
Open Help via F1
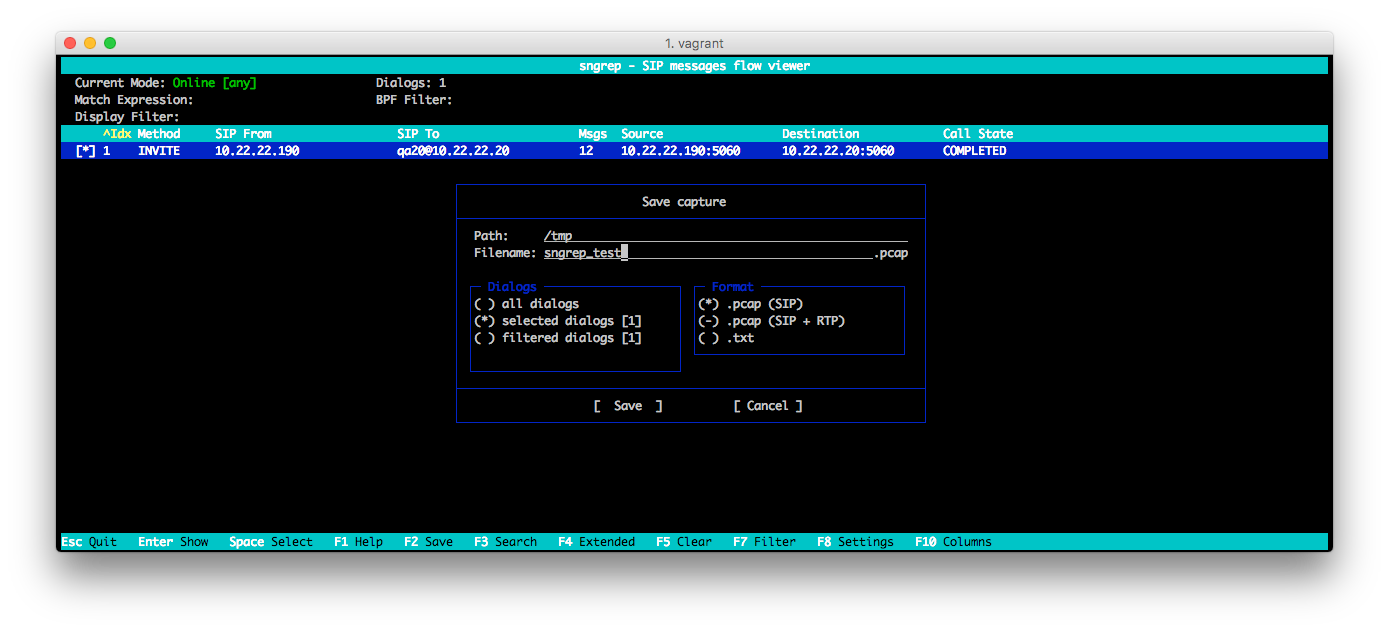[358, 541]
